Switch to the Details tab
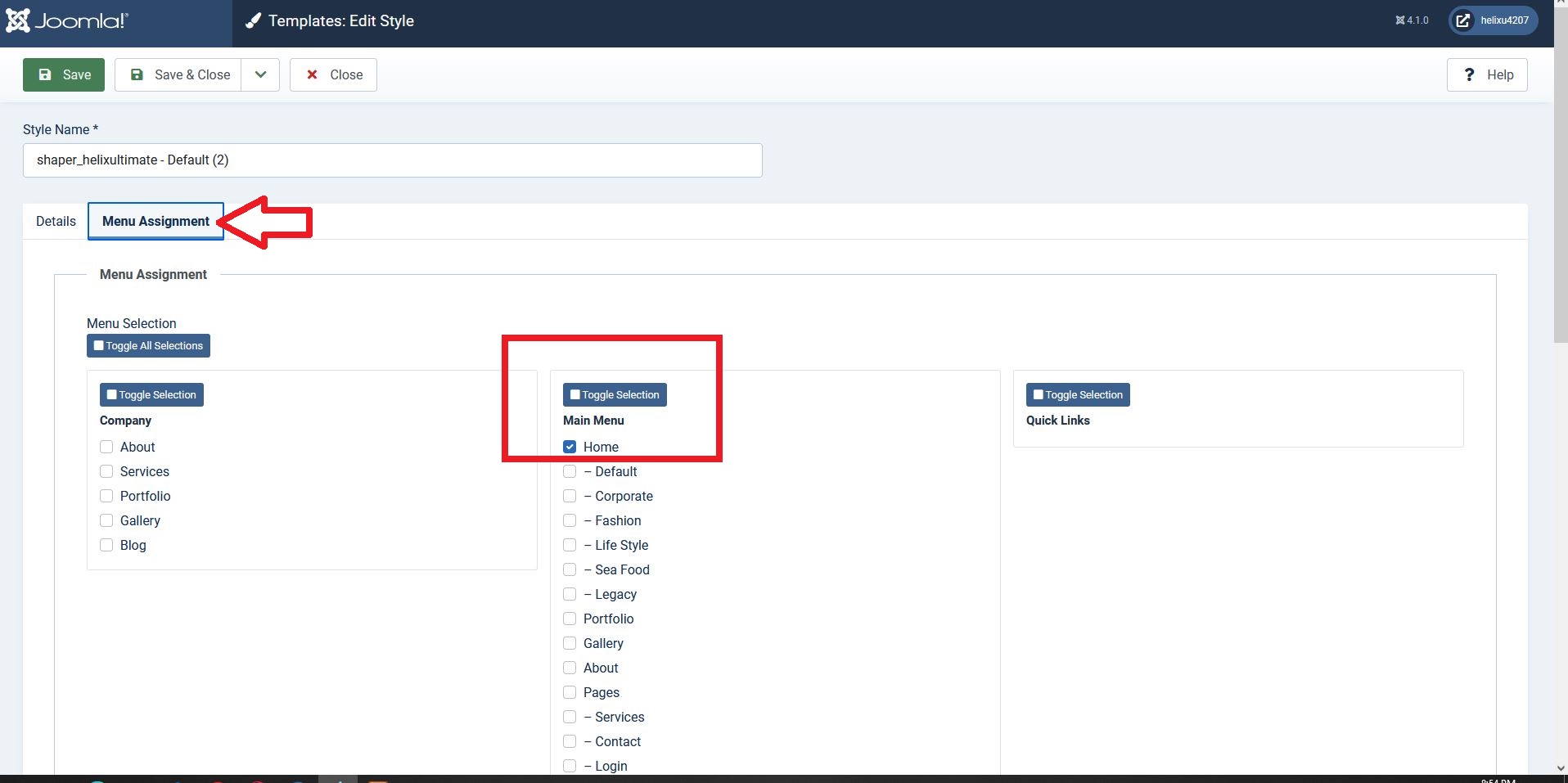1568x783 pixels. click(56, 221)
